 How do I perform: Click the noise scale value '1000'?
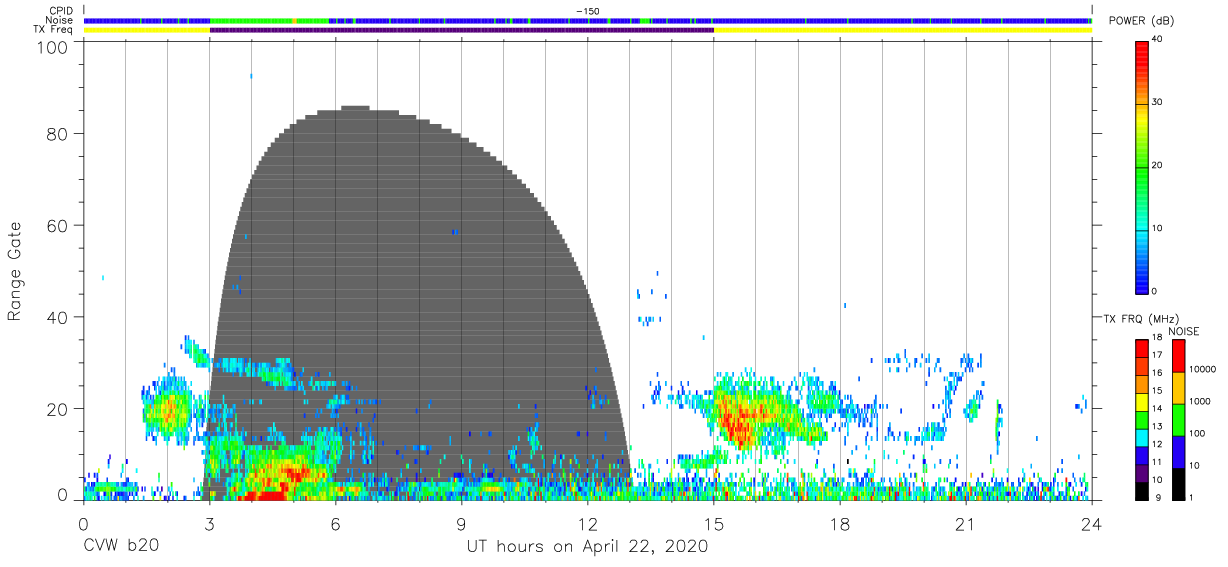point(1201,401)
